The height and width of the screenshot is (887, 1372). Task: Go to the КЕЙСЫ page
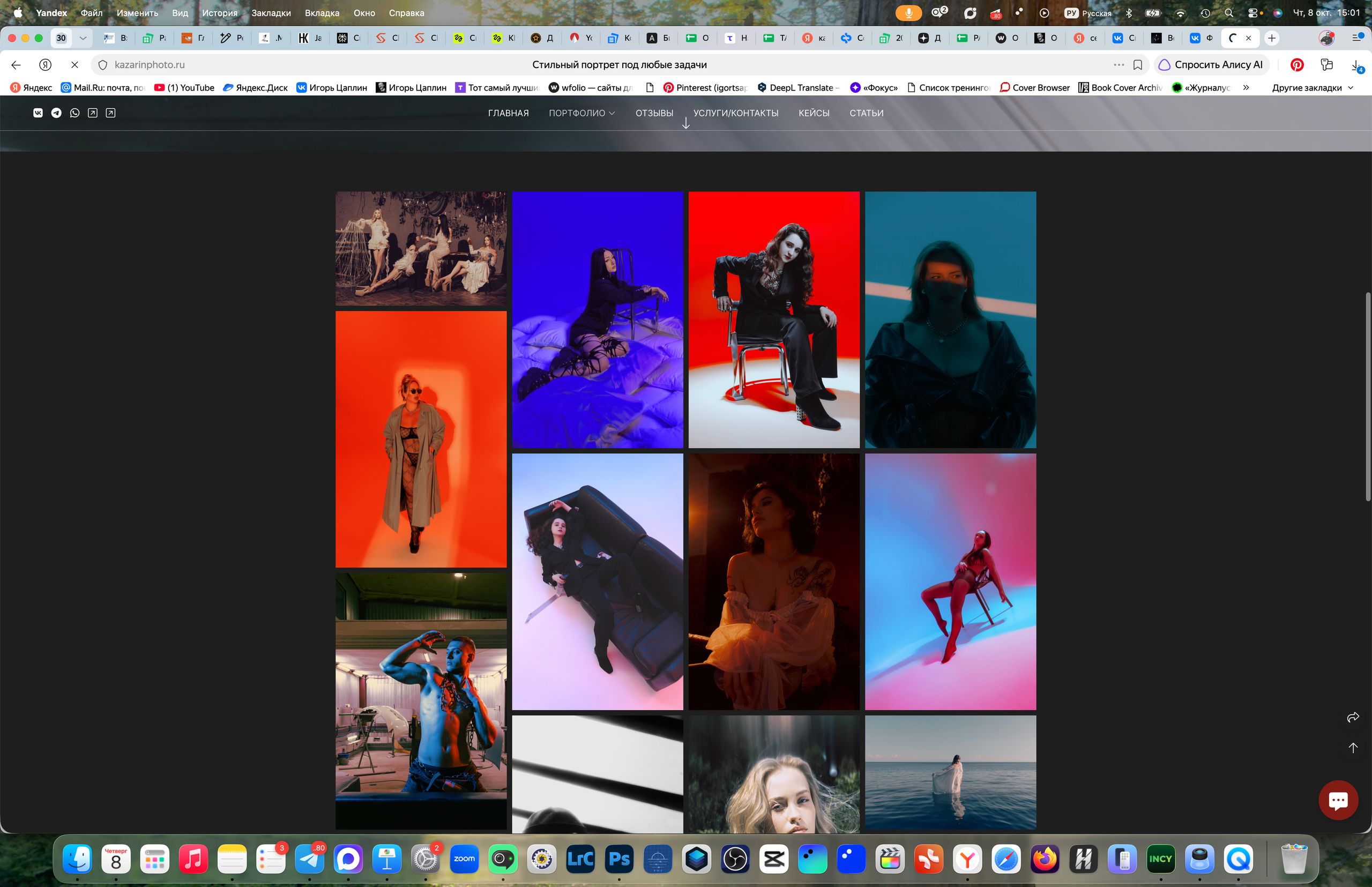tap(814, 113)
